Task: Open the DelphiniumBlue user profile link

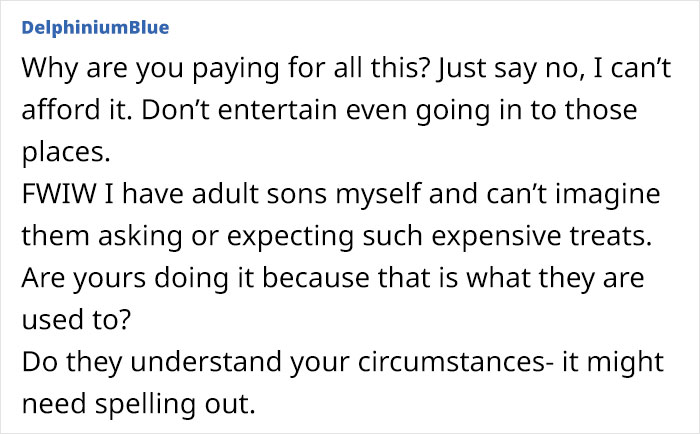Action: point(96,28)
